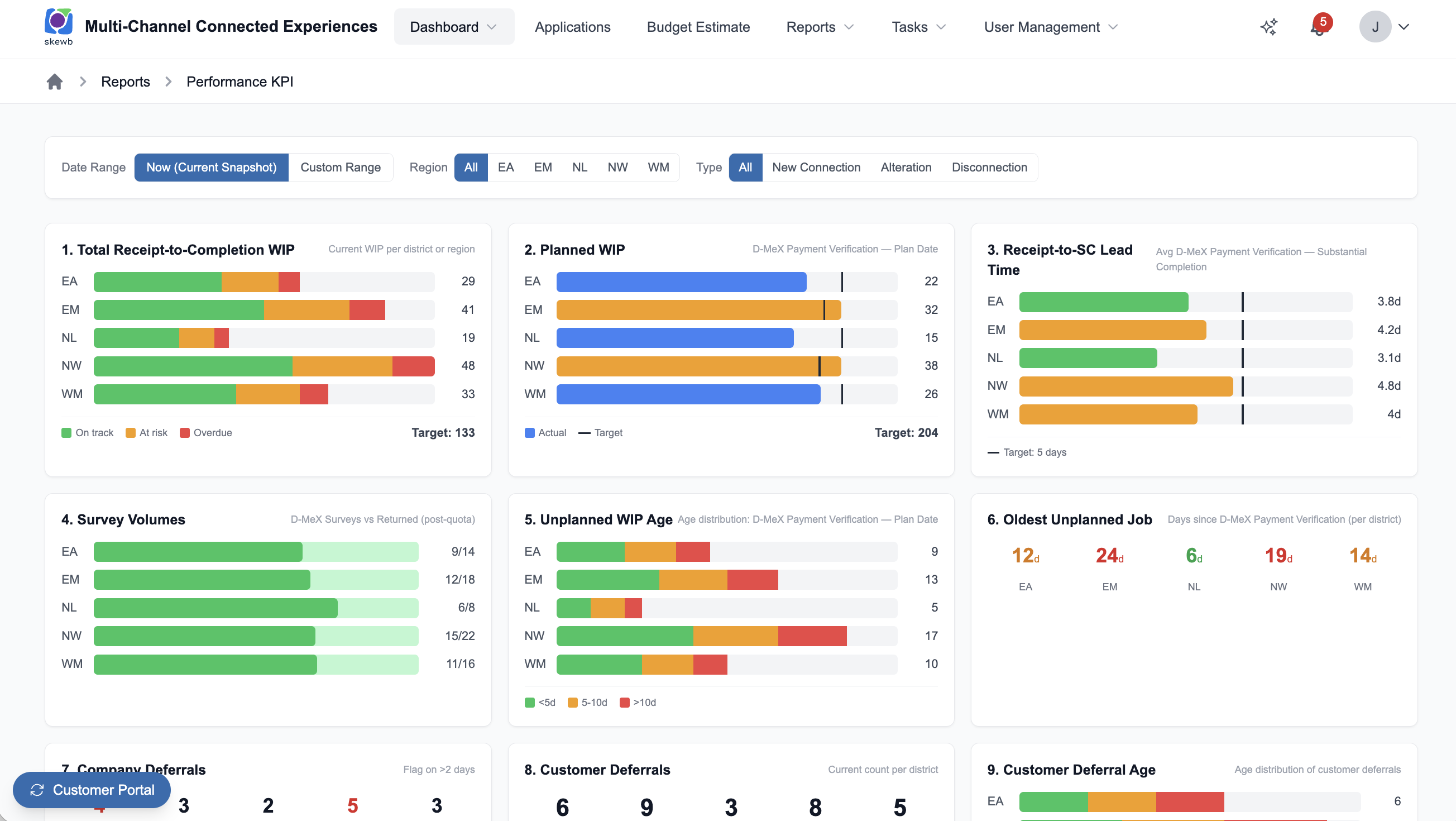Expand the User Management chevron
This screenshot has height=821, width=1456.
(1113, 27)
